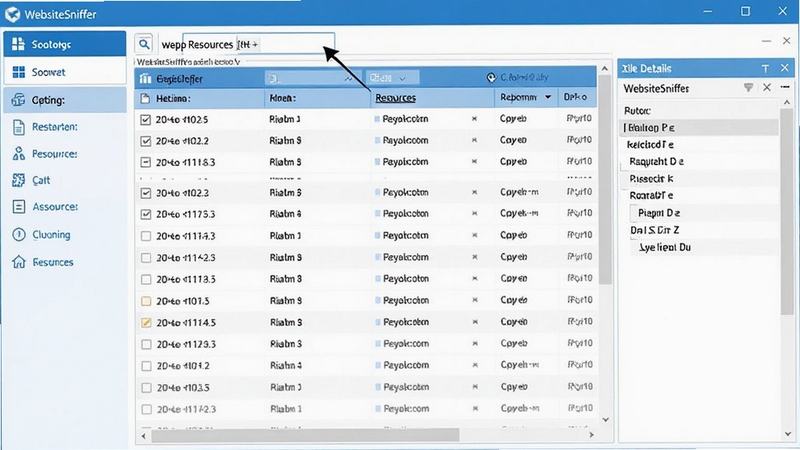Uncheck the checkbox for the row ending 102.2
Image resolution: width=800 pixels, height=450 pixels.
[145, 141]
